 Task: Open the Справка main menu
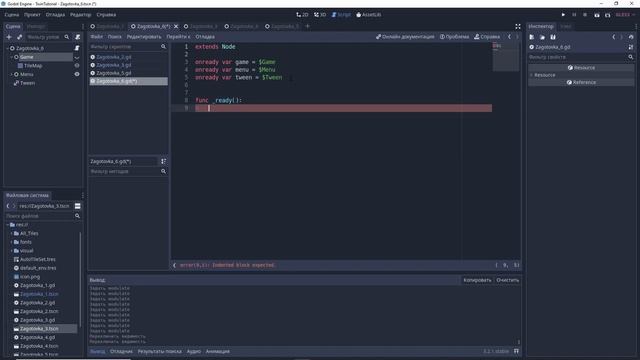(x=106, y=15)
